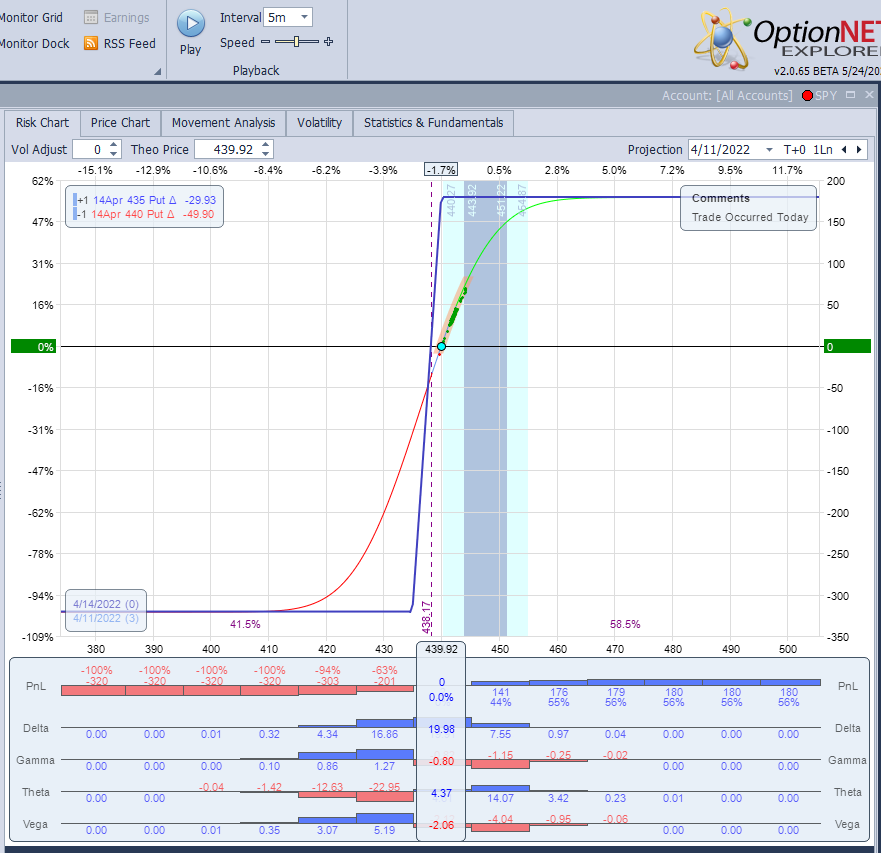881x853 pixels.
Task: Click the PnL value 141 44%
Action: (x=500, y=697)
